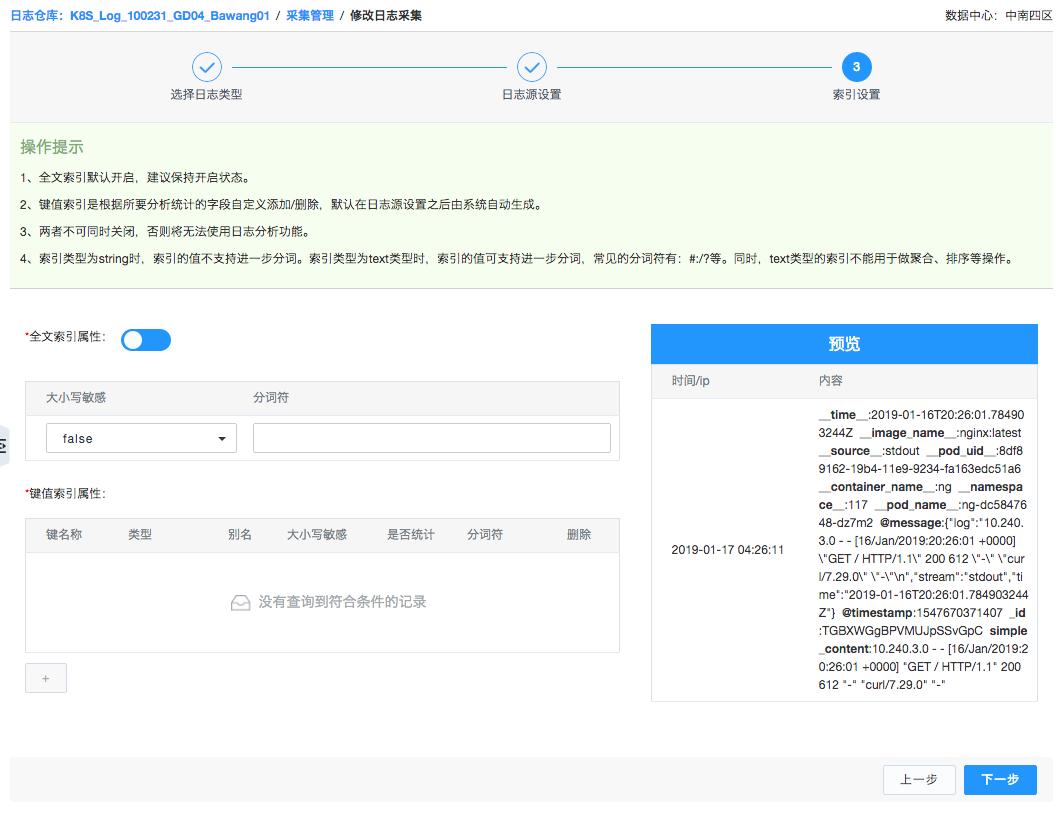Click the 删除 column header in the key index table
This screenshot has height=813, width=1063.
click(x=578, y=534)
